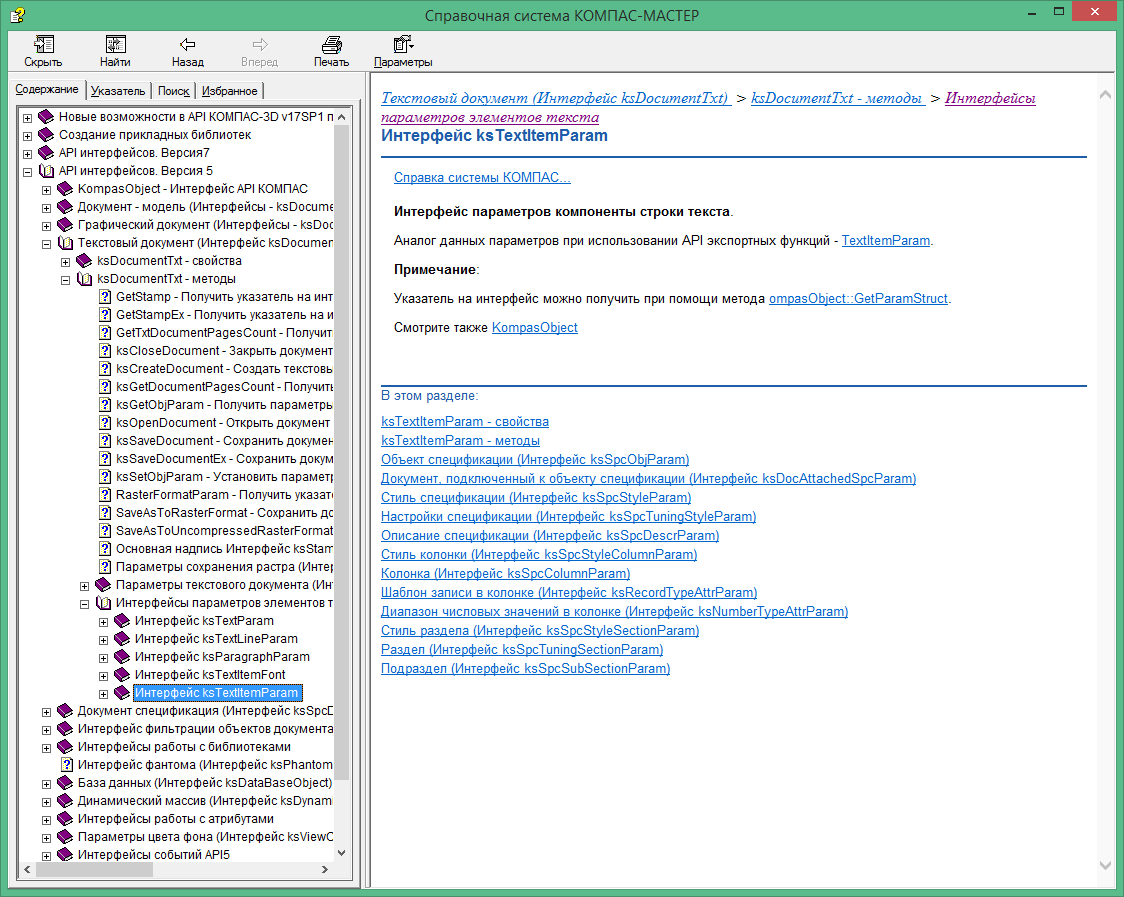This screenshot has width=1124, height=897.
Task: Click tree pane scroll-right arrow
Action: (x=325, y=869)
